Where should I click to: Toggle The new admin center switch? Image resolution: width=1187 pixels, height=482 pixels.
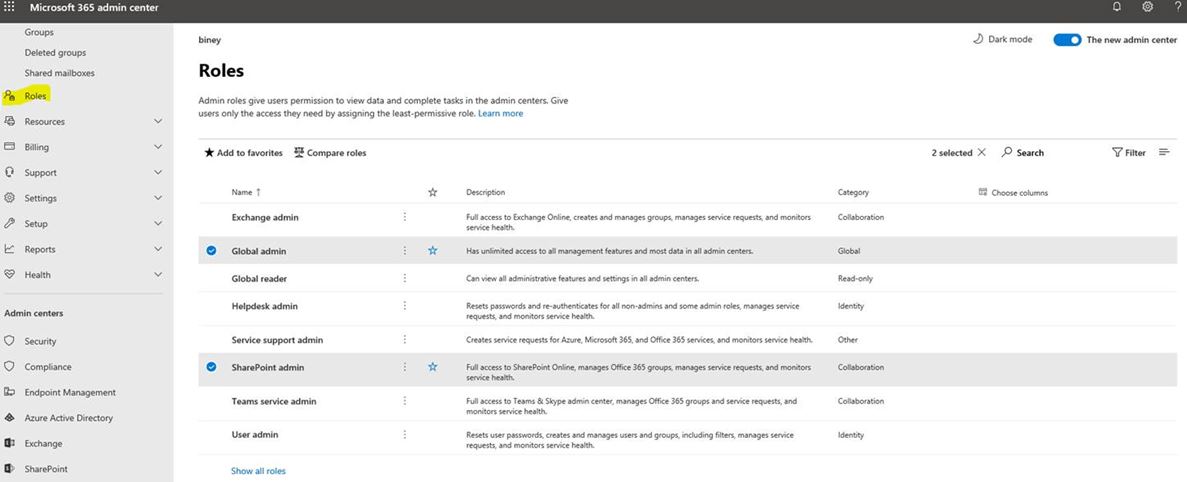point(1067,40)
